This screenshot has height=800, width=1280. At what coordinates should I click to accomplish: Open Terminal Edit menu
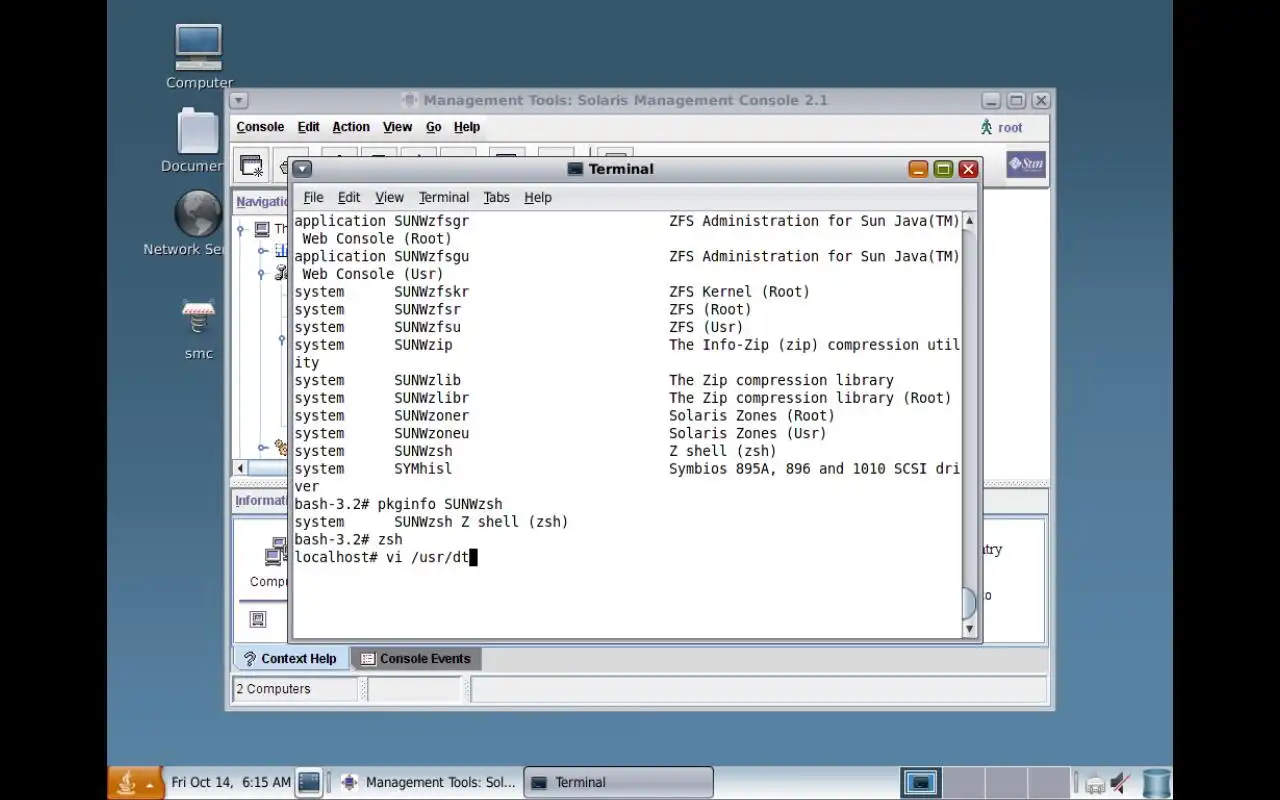(x=349, y=197)
